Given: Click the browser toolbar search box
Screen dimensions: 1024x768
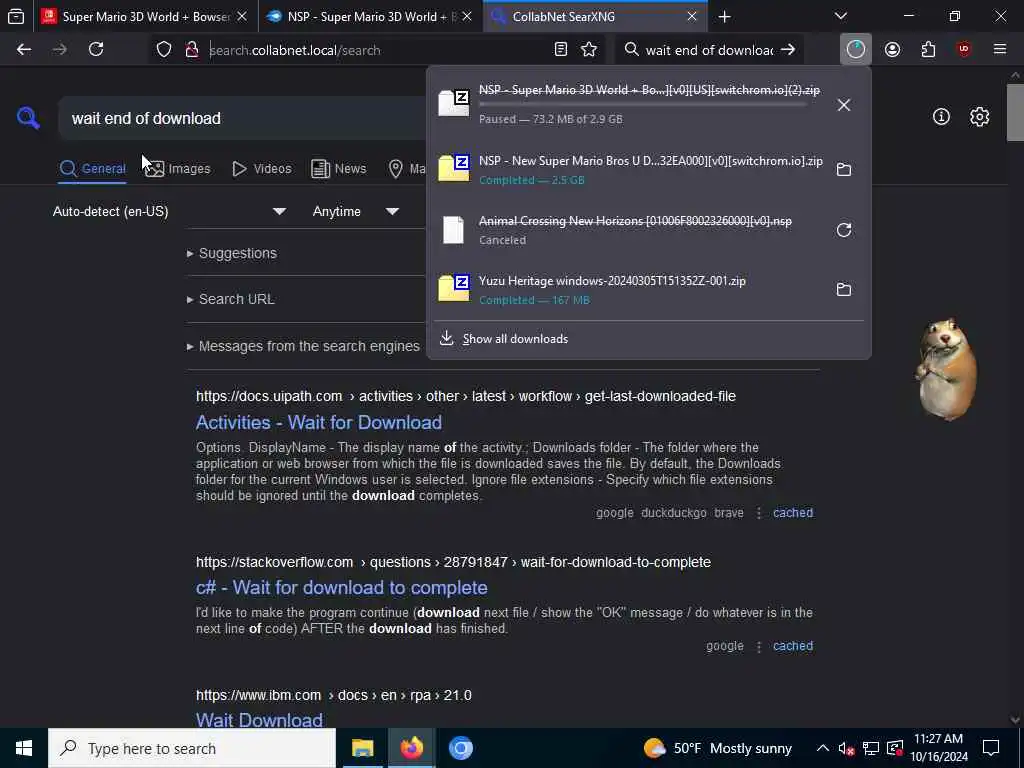Looking at the screenshot, I should point(709,50).
